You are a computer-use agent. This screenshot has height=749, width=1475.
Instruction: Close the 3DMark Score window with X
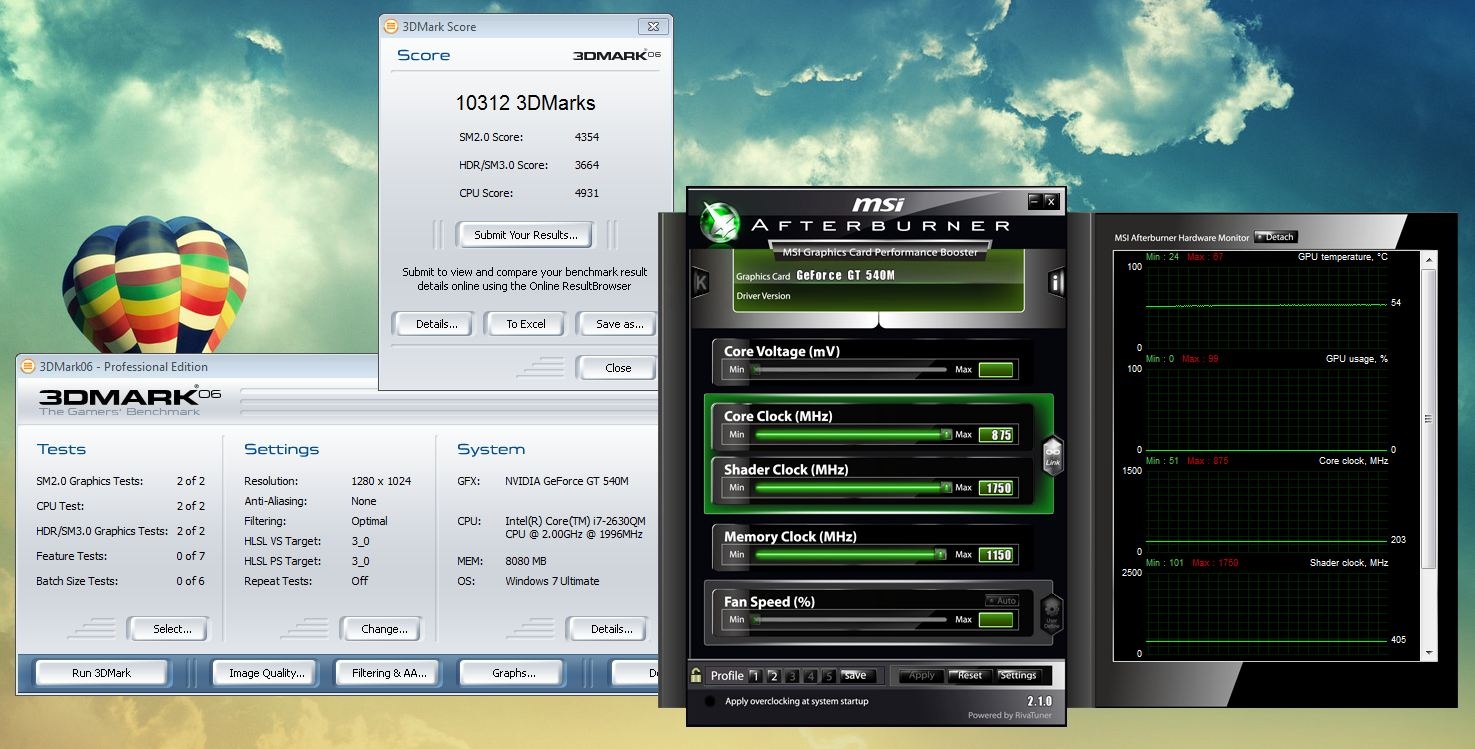[x=652, y=26]
